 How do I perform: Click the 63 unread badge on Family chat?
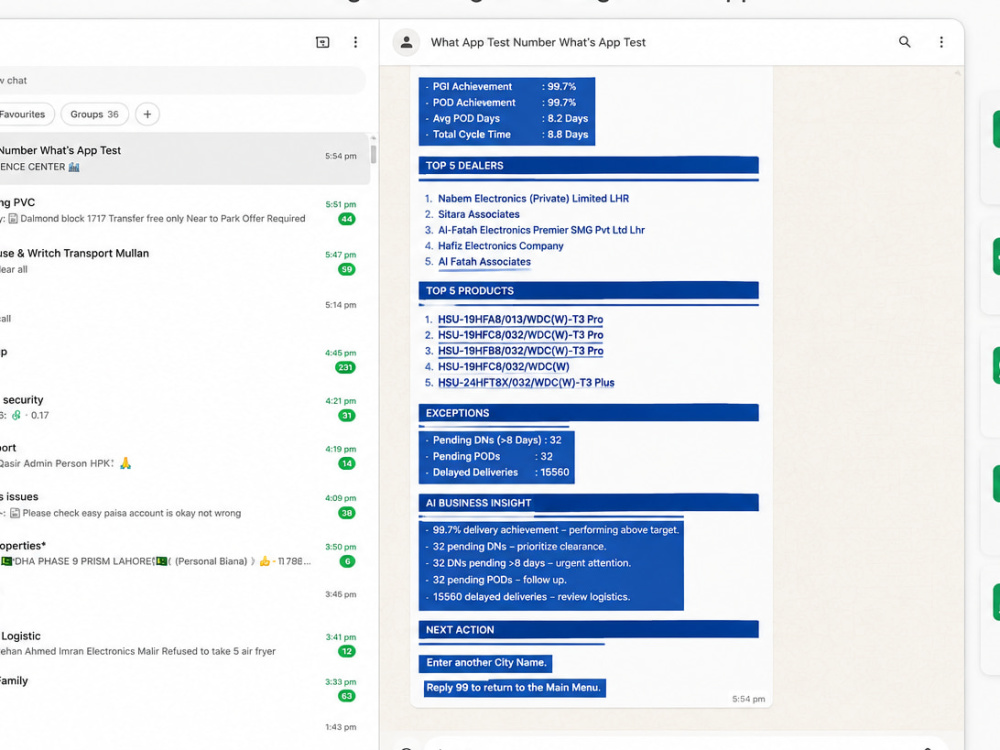tap(346, 696)
